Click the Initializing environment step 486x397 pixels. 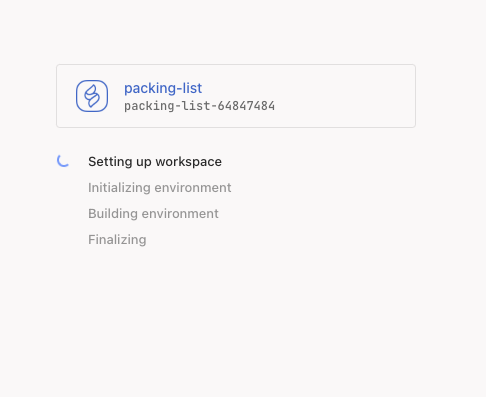(159, 188)
